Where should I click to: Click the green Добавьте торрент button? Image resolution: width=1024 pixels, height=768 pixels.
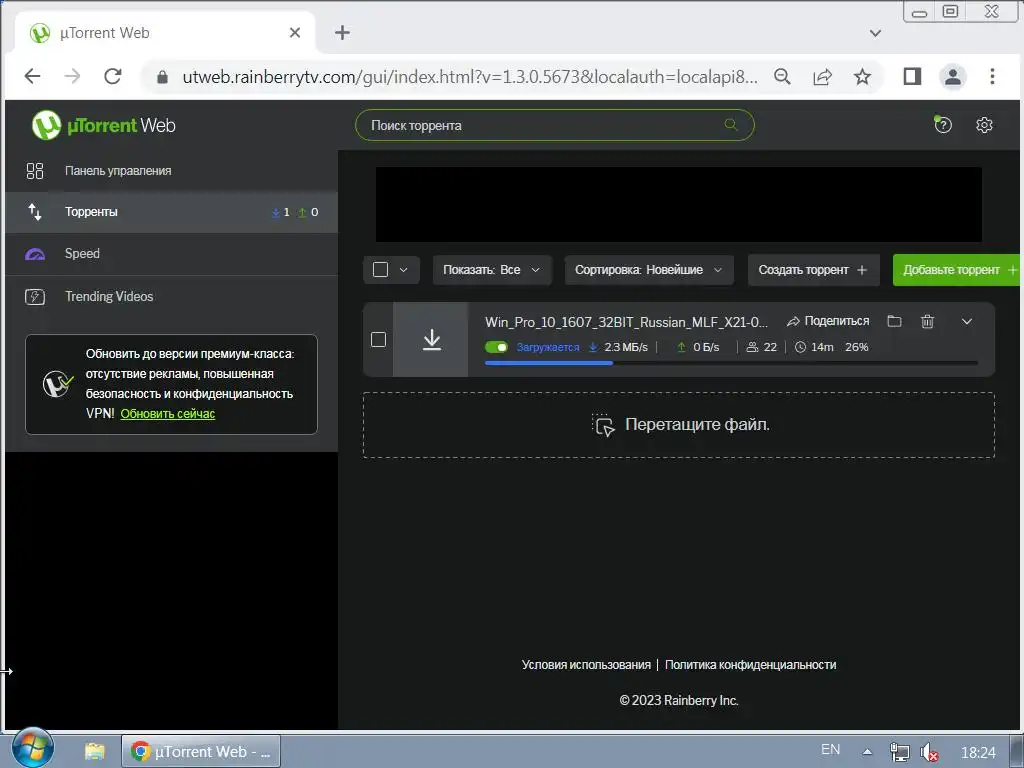tap(957, 270)
